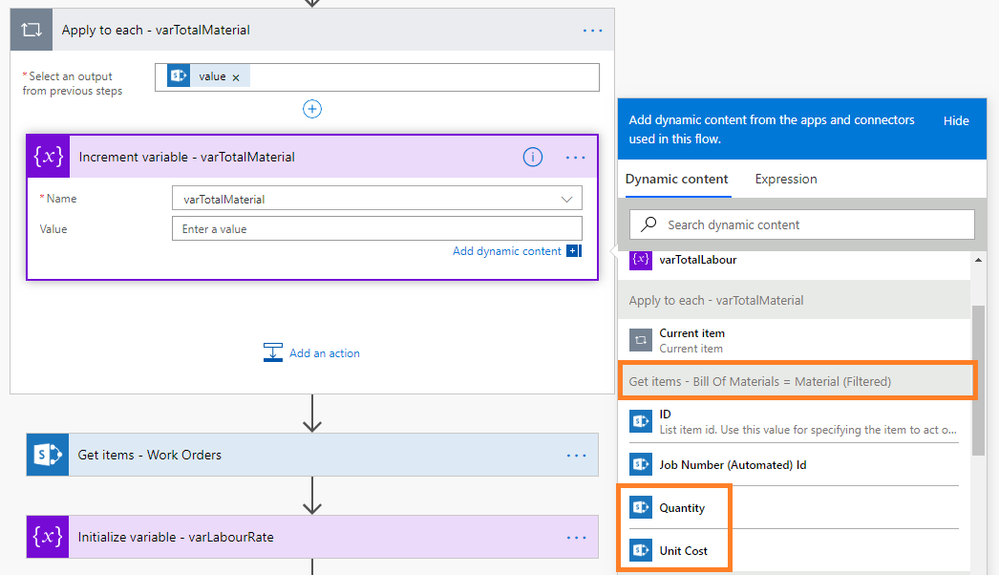Click the dynamic content list scrollbar thumb

pyautogui.click(x=978, y=380)
